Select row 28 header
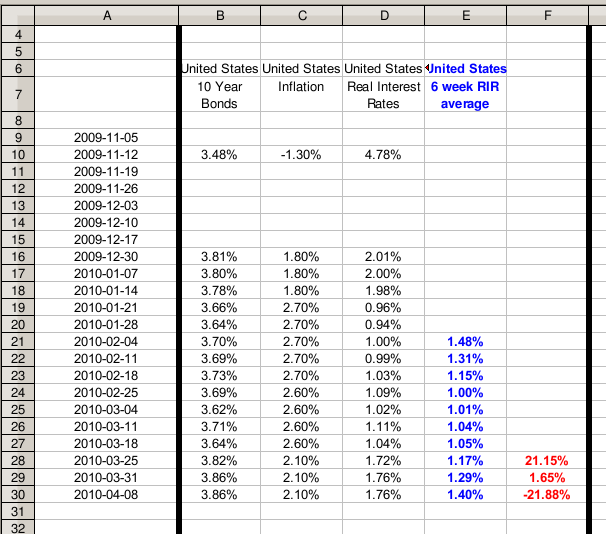Image resolution: width=606 pixels, height=534 pixels. coord(18,461)
